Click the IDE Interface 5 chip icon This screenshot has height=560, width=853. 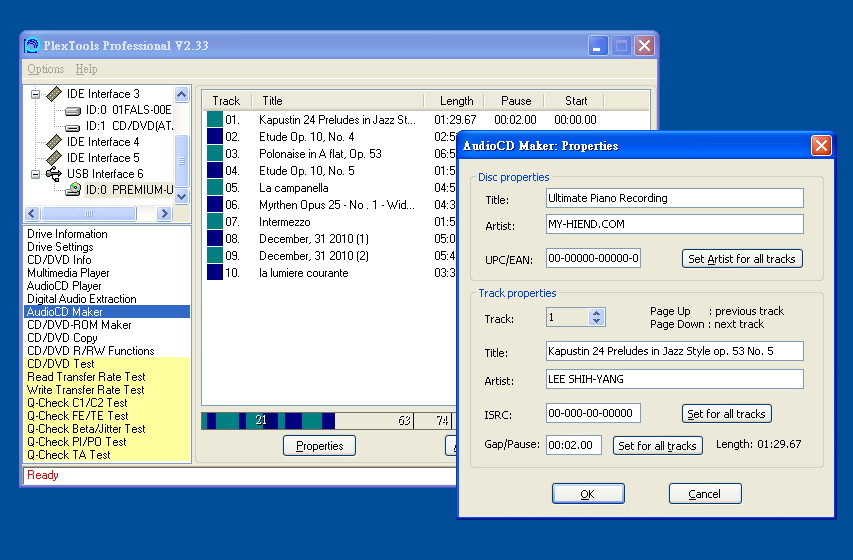click(54, 158)
